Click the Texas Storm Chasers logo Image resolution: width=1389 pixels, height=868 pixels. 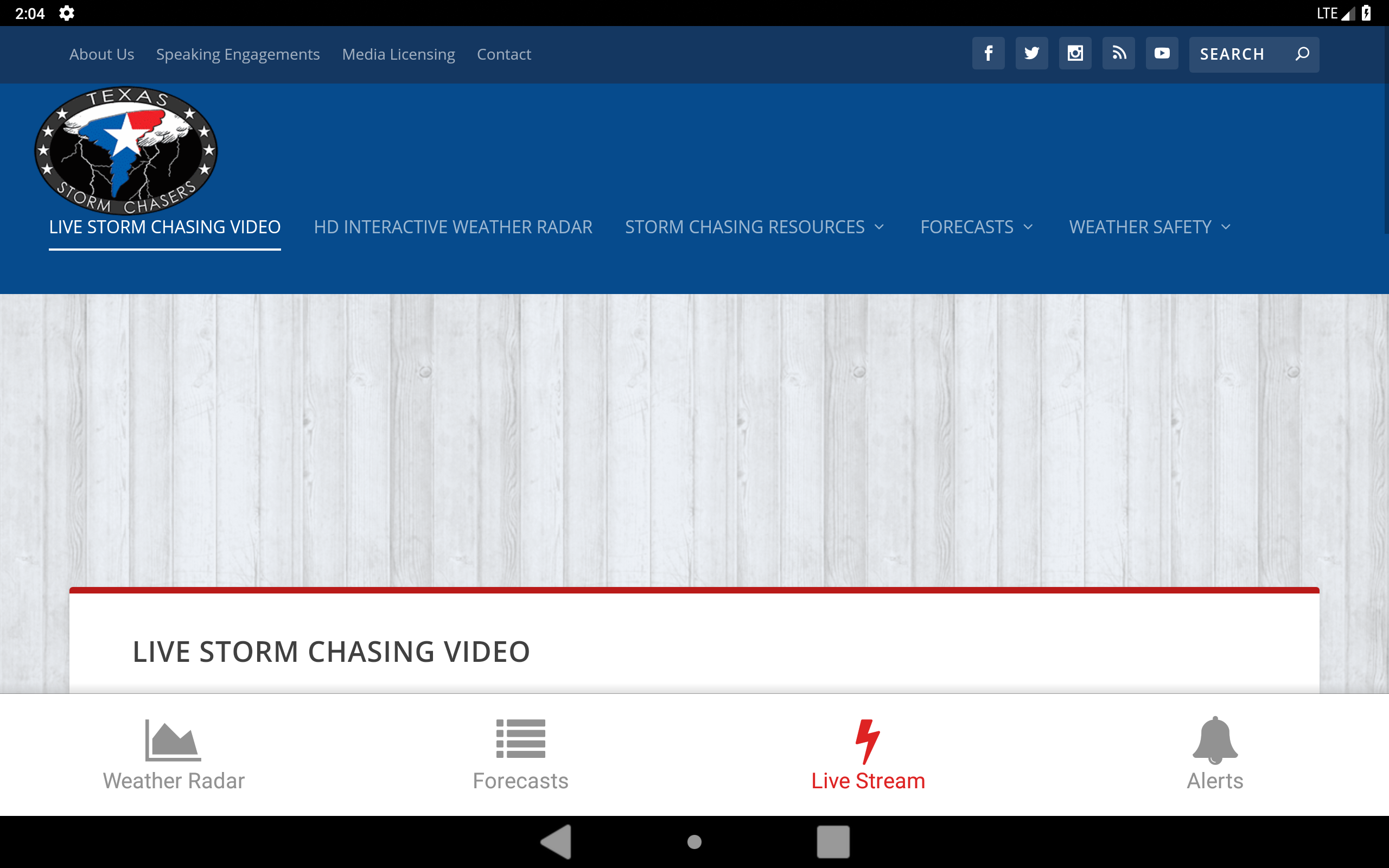126,150
